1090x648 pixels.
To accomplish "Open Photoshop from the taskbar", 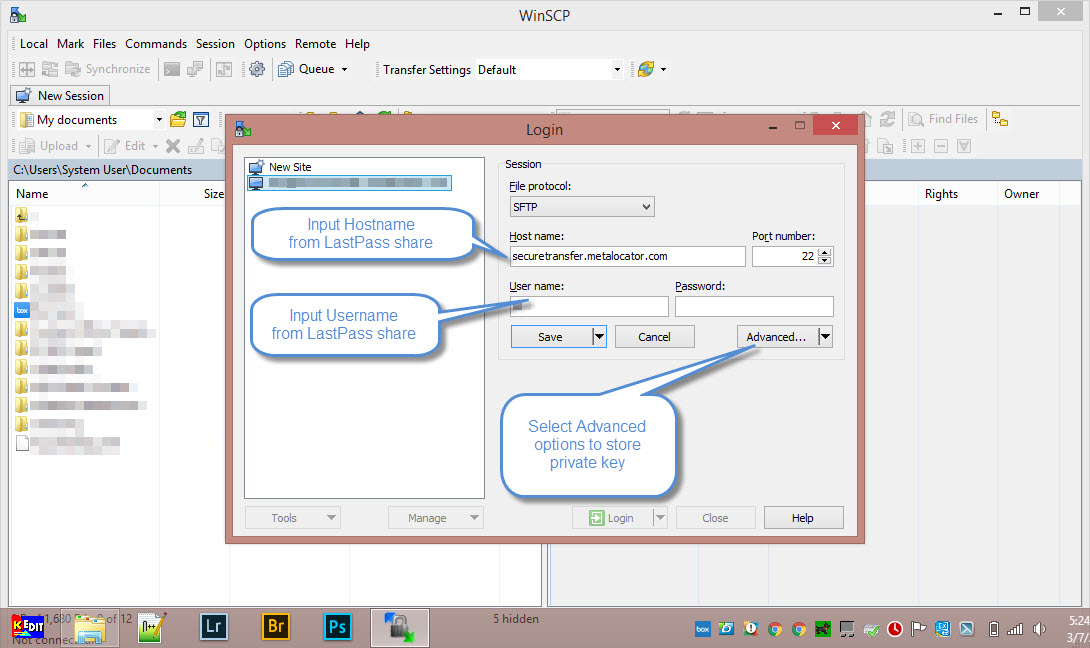I will [x=337, y=627].
